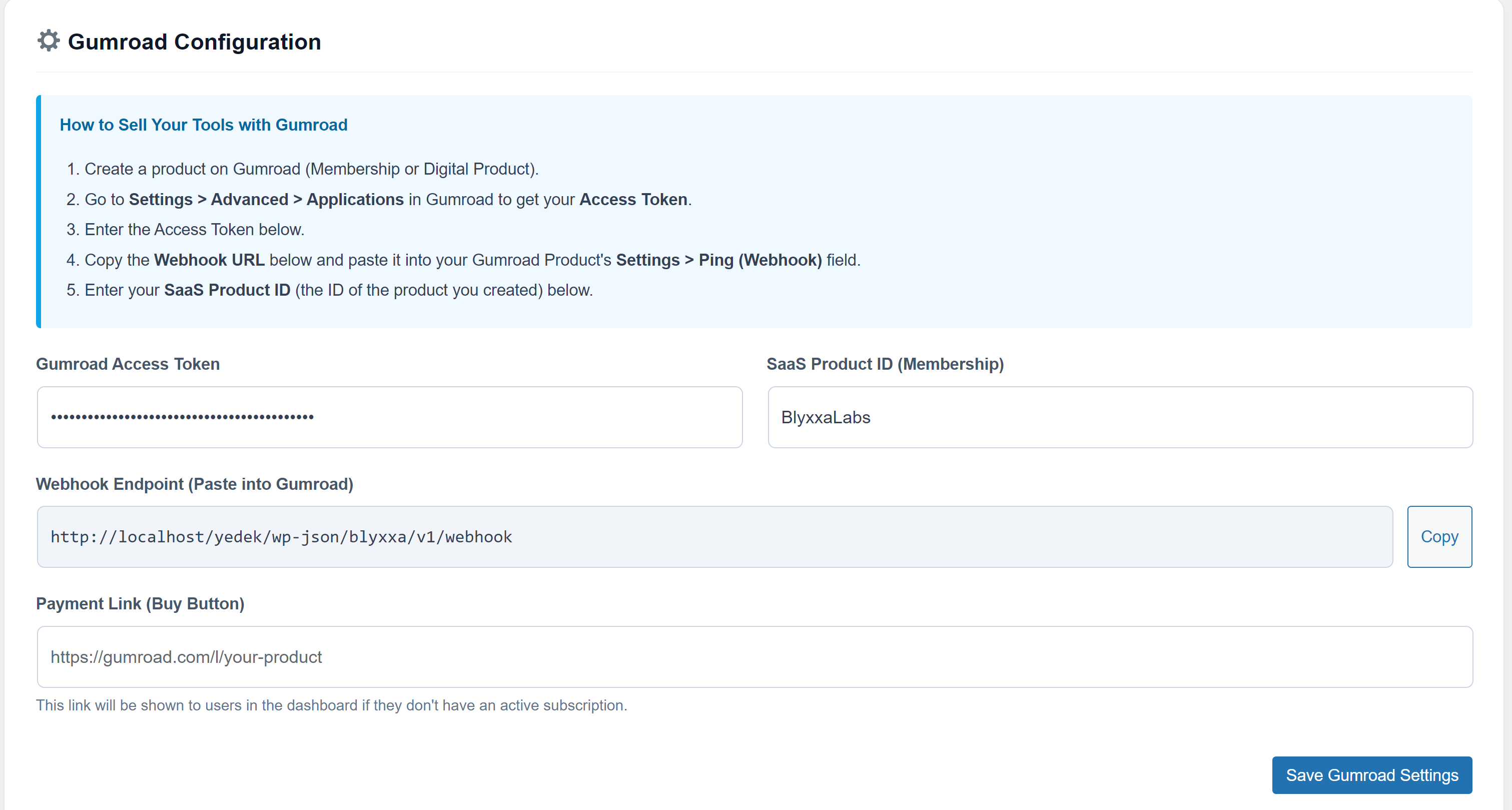Open the How to Sell Your Tools heading

coord(203,125)
